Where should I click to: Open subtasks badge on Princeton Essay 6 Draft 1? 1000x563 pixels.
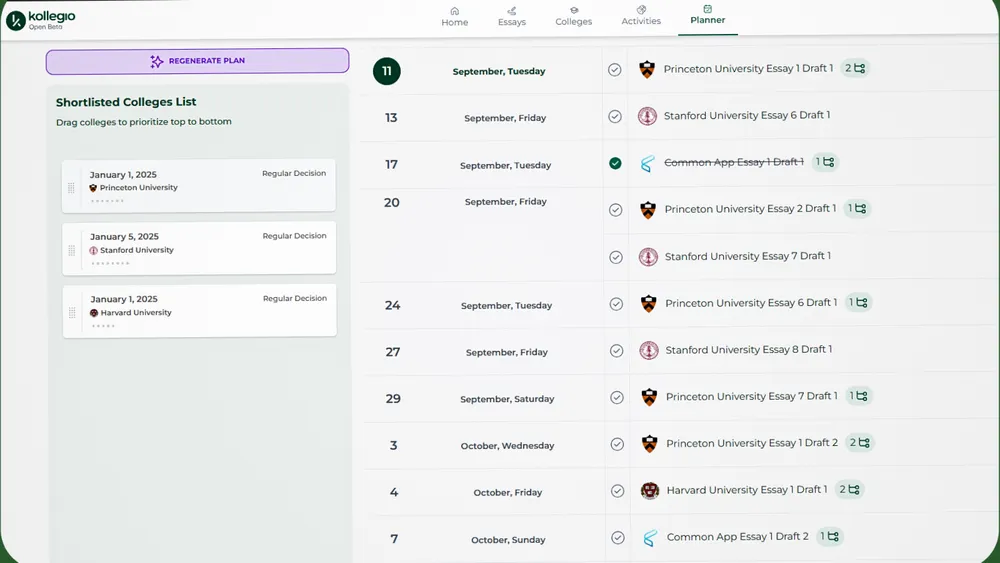(858, 303)
